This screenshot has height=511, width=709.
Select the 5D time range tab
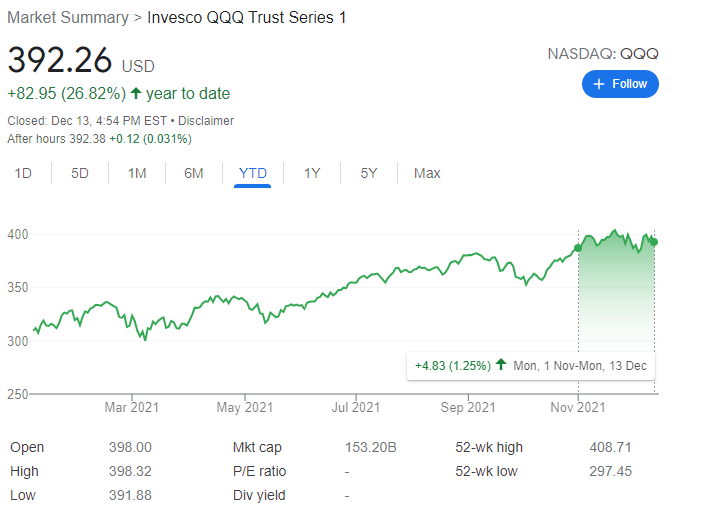80,173
